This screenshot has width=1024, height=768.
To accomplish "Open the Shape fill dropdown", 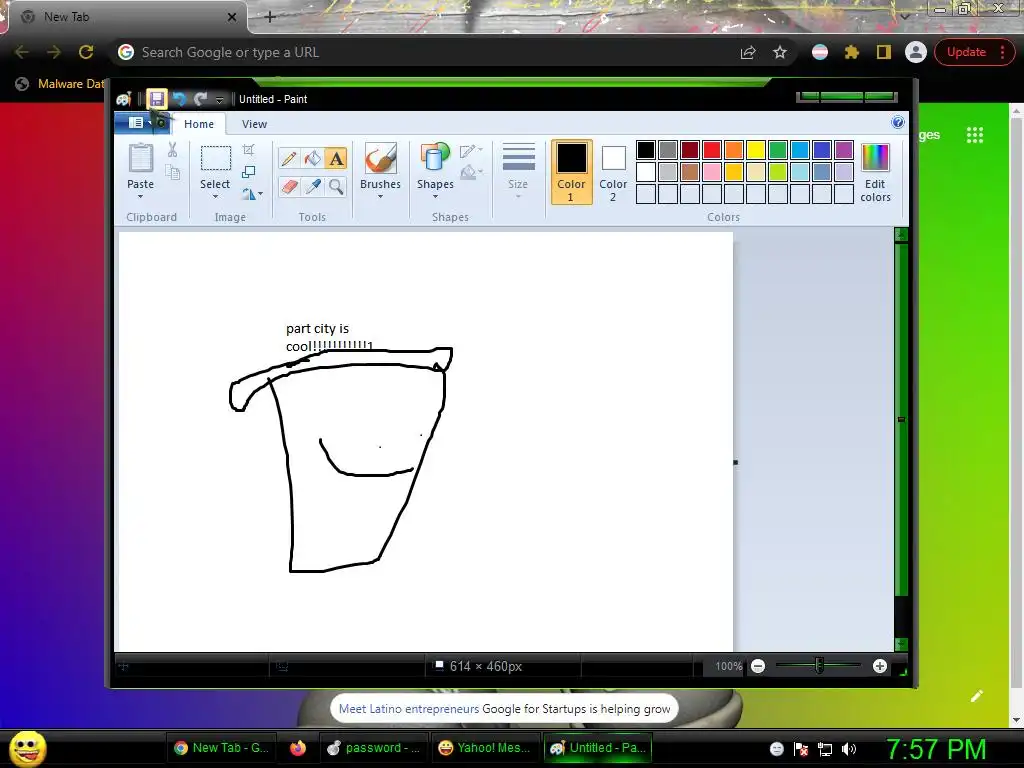I will point(470,172).
